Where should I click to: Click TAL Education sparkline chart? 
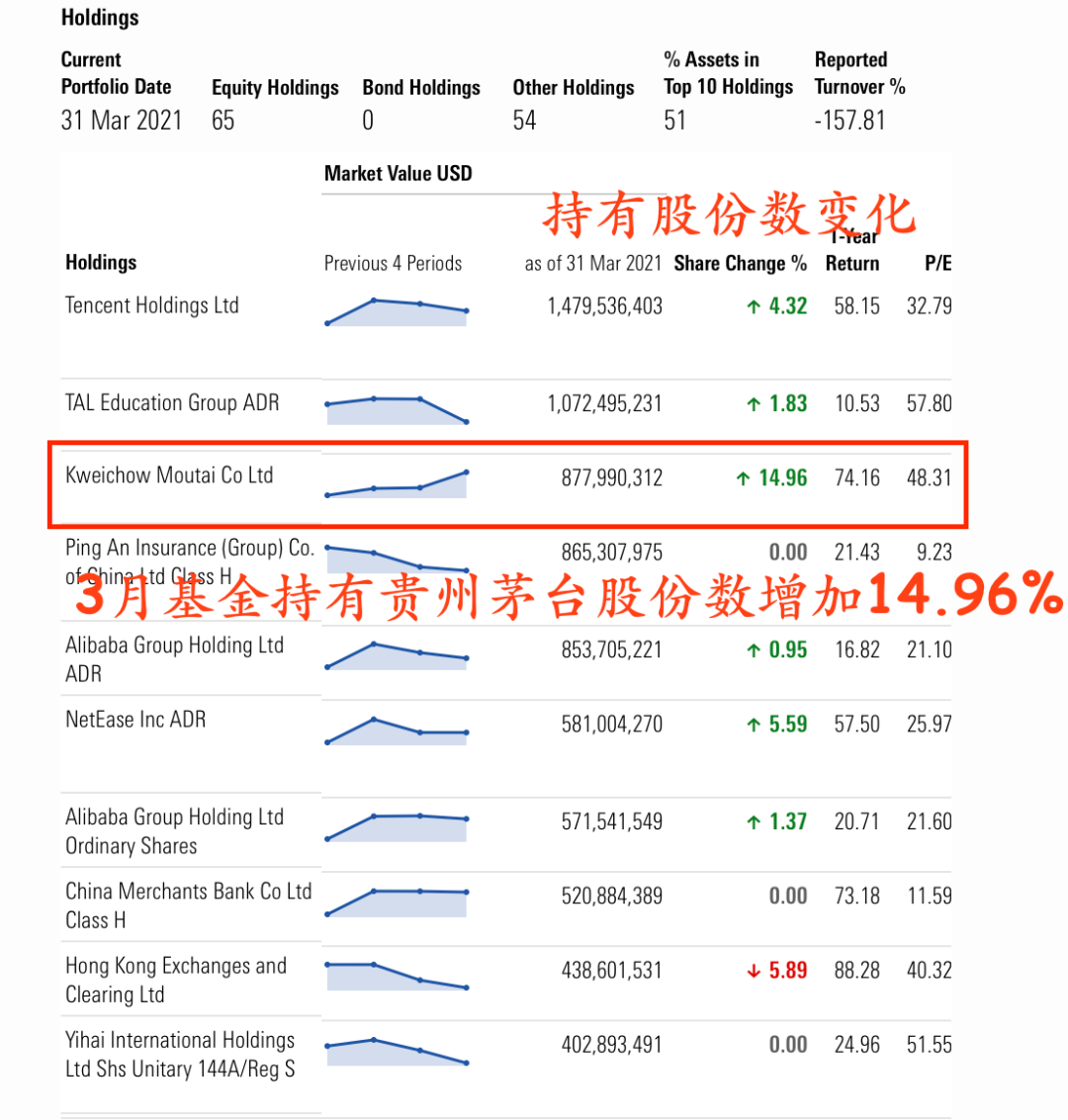click(397, 410)
